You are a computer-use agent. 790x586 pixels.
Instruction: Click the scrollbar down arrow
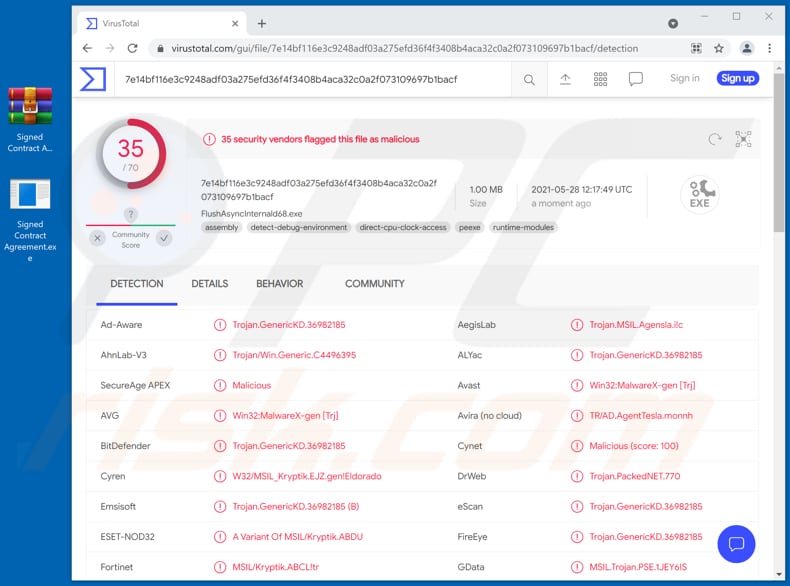click(779, 574)
